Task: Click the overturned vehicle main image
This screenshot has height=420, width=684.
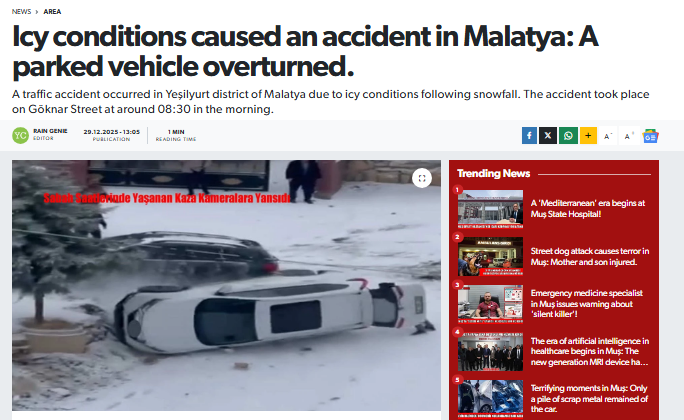Action: point(226,285)
